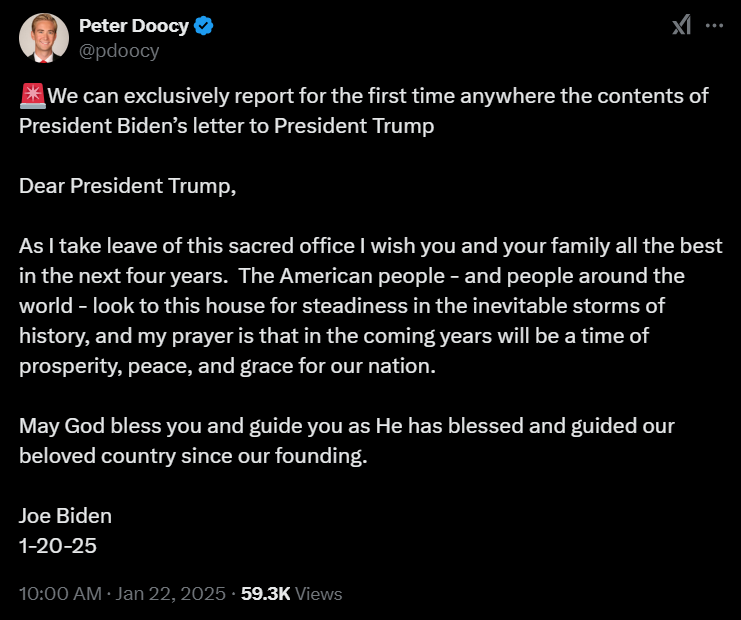The width and height of the screenshot is (741, 620).
Task: Click the red siren emoji
Action: click(33, 96)
